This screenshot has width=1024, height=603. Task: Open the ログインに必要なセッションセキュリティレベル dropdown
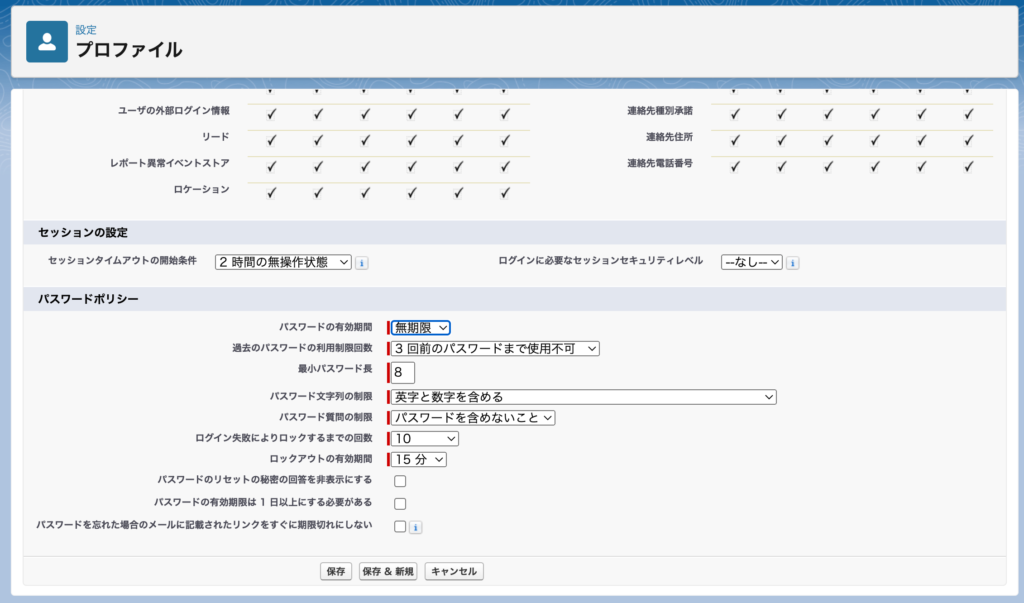point(750,262)
